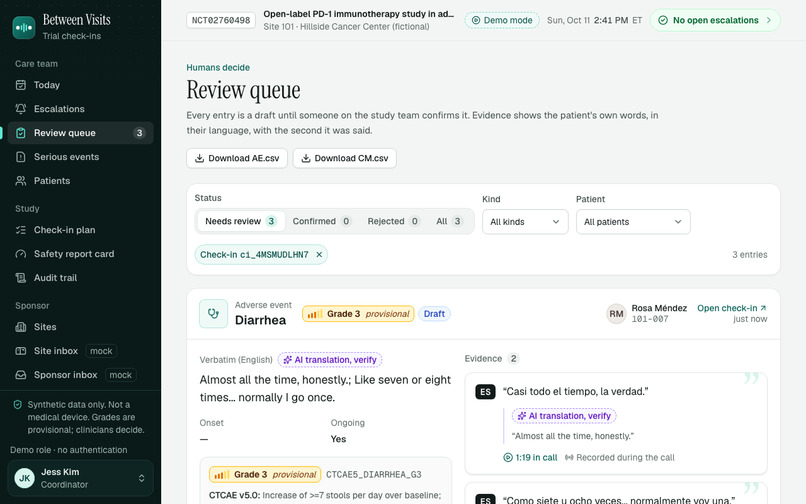
Task: Click the Safety report card gauge icon
Action: (x=21, y=254)
